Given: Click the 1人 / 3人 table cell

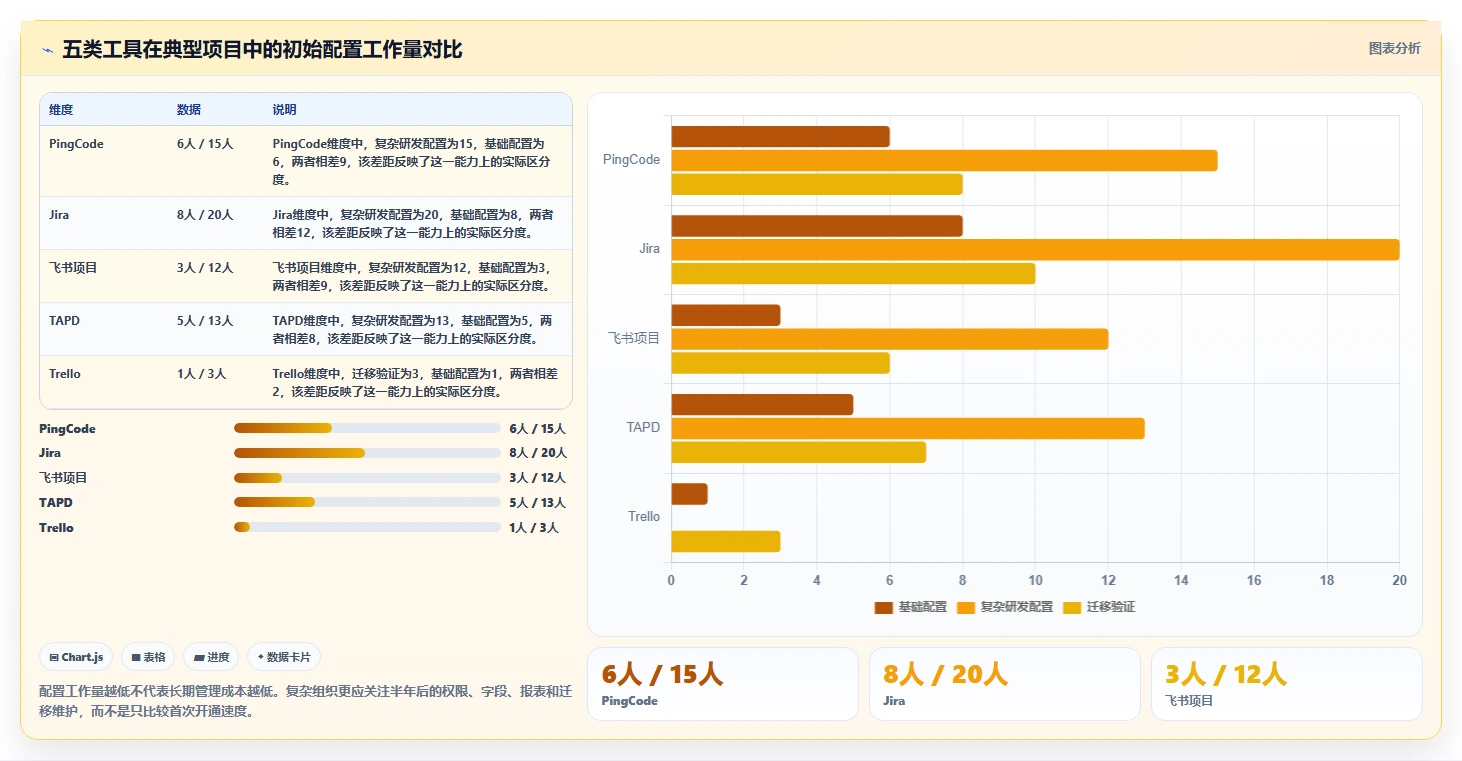Looking at the screenshot, I should [202, 374].
